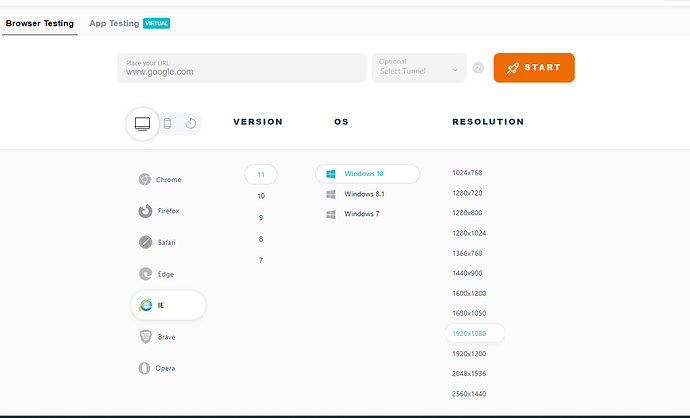
Task: Switch to mobile device icon
Action: point(168,123)
